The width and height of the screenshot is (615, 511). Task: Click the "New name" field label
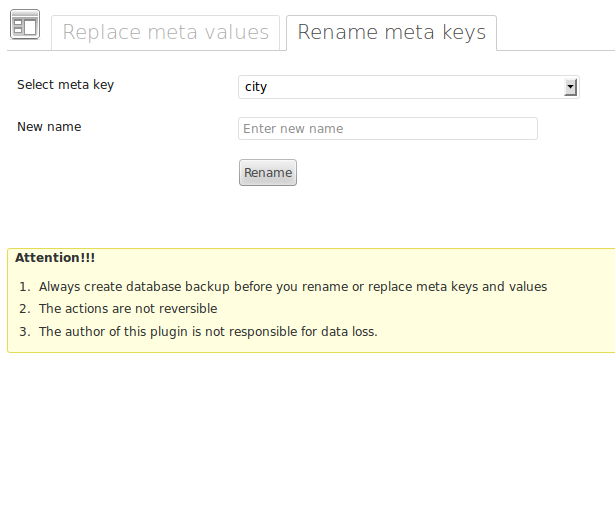coord(49,127)
